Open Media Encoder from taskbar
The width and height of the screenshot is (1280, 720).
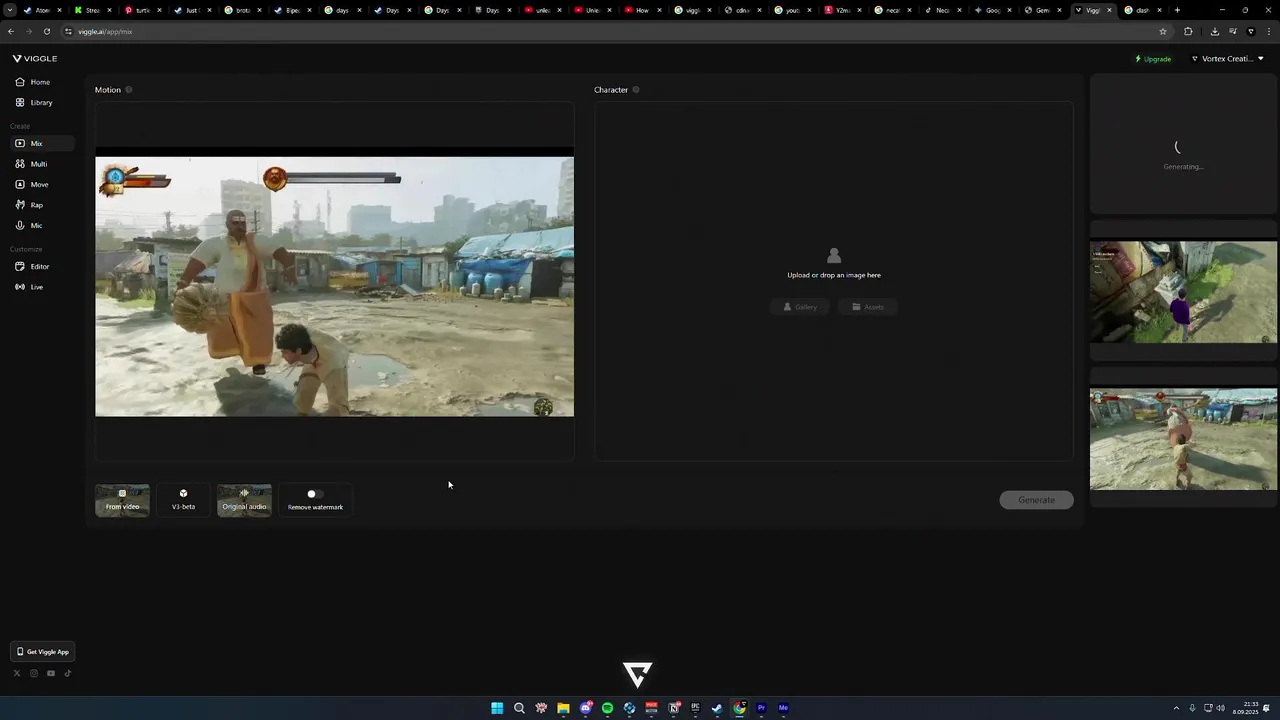[x=783, y=708]
